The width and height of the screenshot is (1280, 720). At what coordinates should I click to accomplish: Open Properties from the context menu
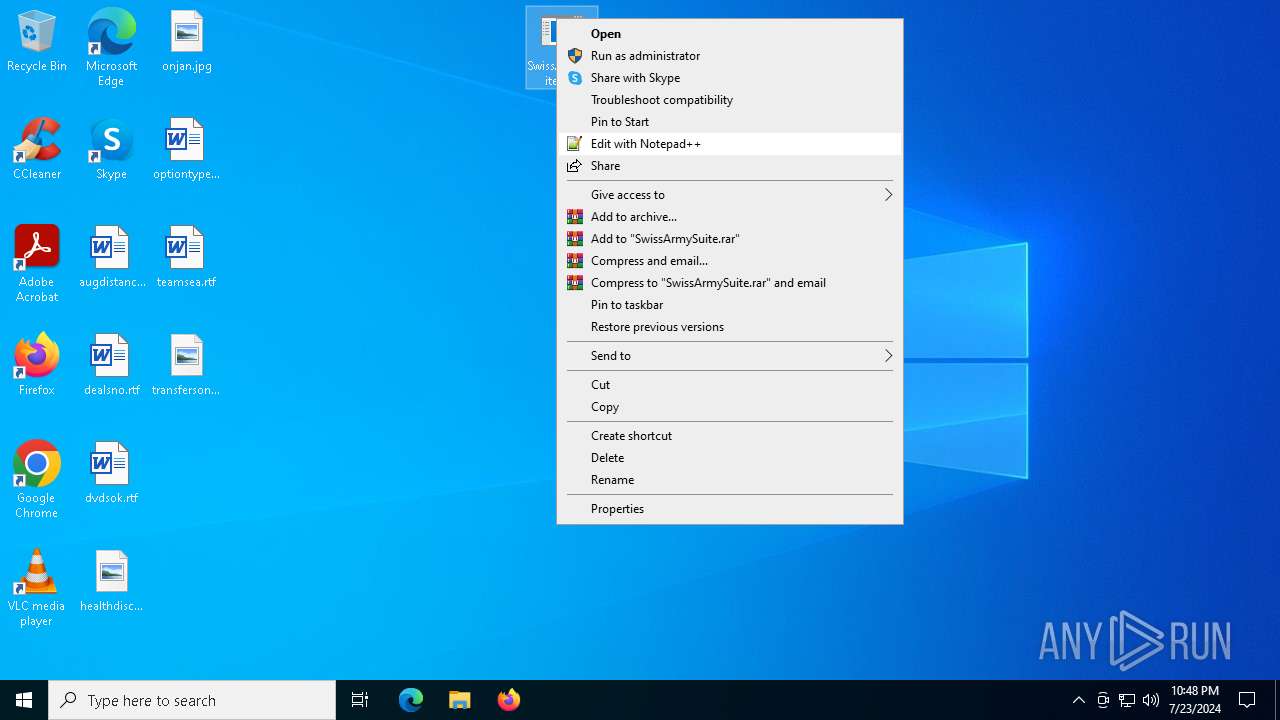pyautogui.click(x=730, y=509)
